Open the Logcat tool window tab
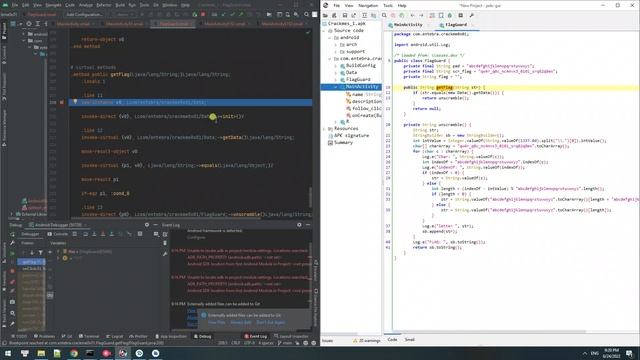Image resolution: width=640 pixels, height=360 pixels. click(x=115, y=336)
